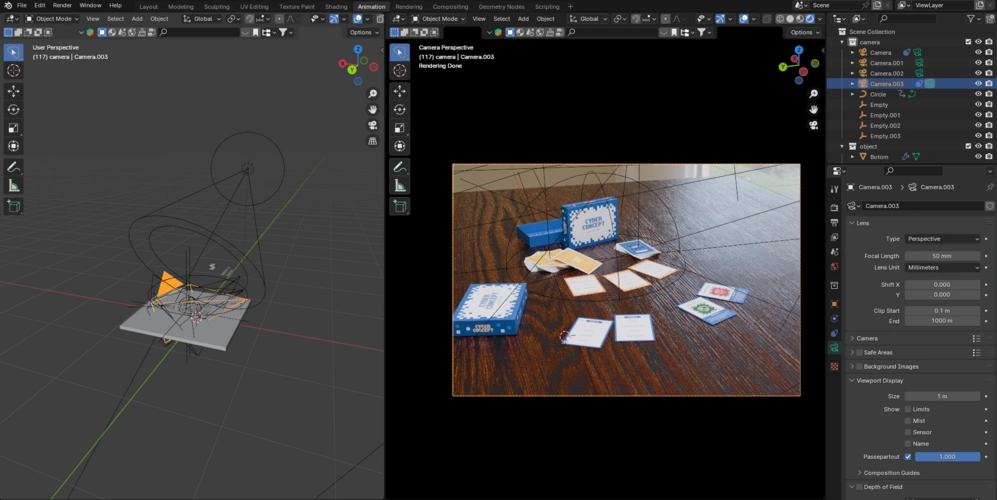Open the Add menu in camera viewport
Viewport: 997px width, 500px height.
point(523,18)
